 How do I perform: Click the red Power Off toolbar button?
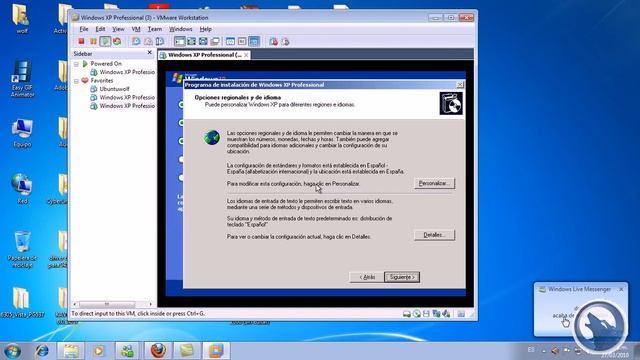click(x=81, y=41)
